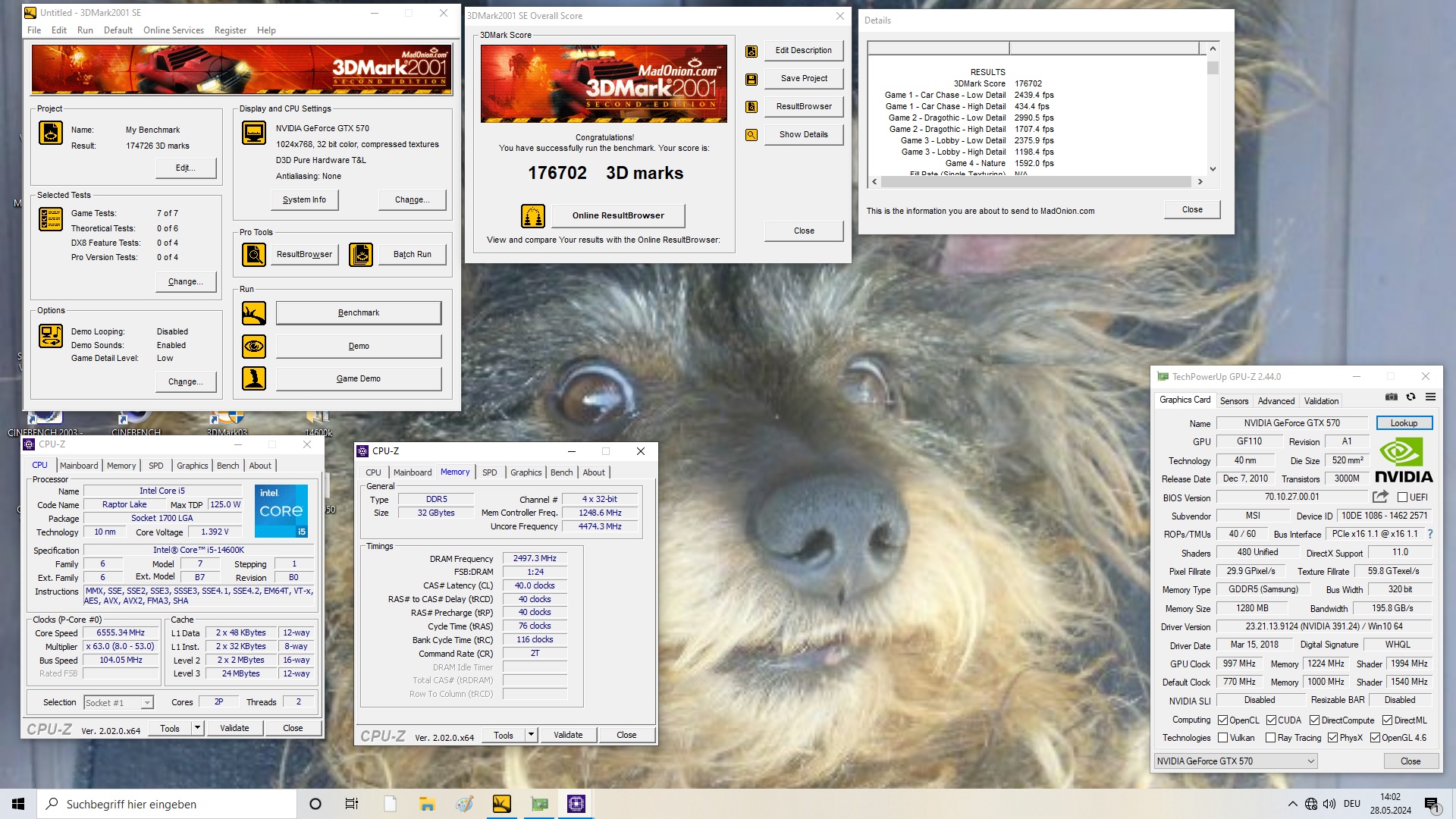Click the CPU-Z taskbar icon

point(576,804)
